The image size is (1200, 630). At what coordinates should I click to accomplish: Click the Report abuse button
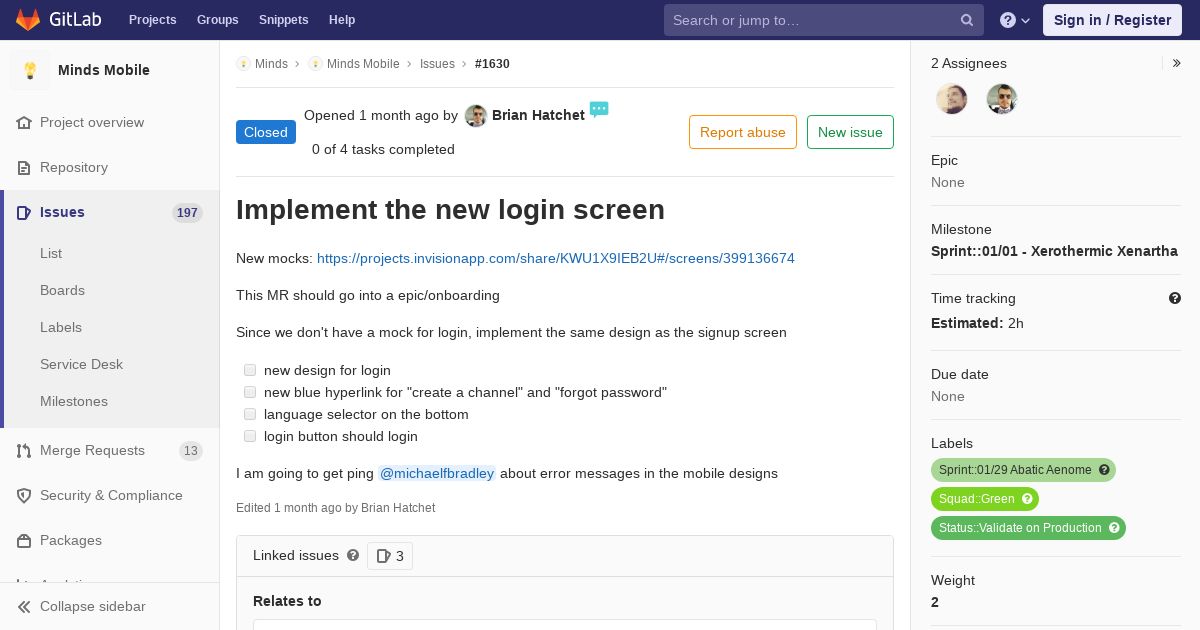point(743,132)
